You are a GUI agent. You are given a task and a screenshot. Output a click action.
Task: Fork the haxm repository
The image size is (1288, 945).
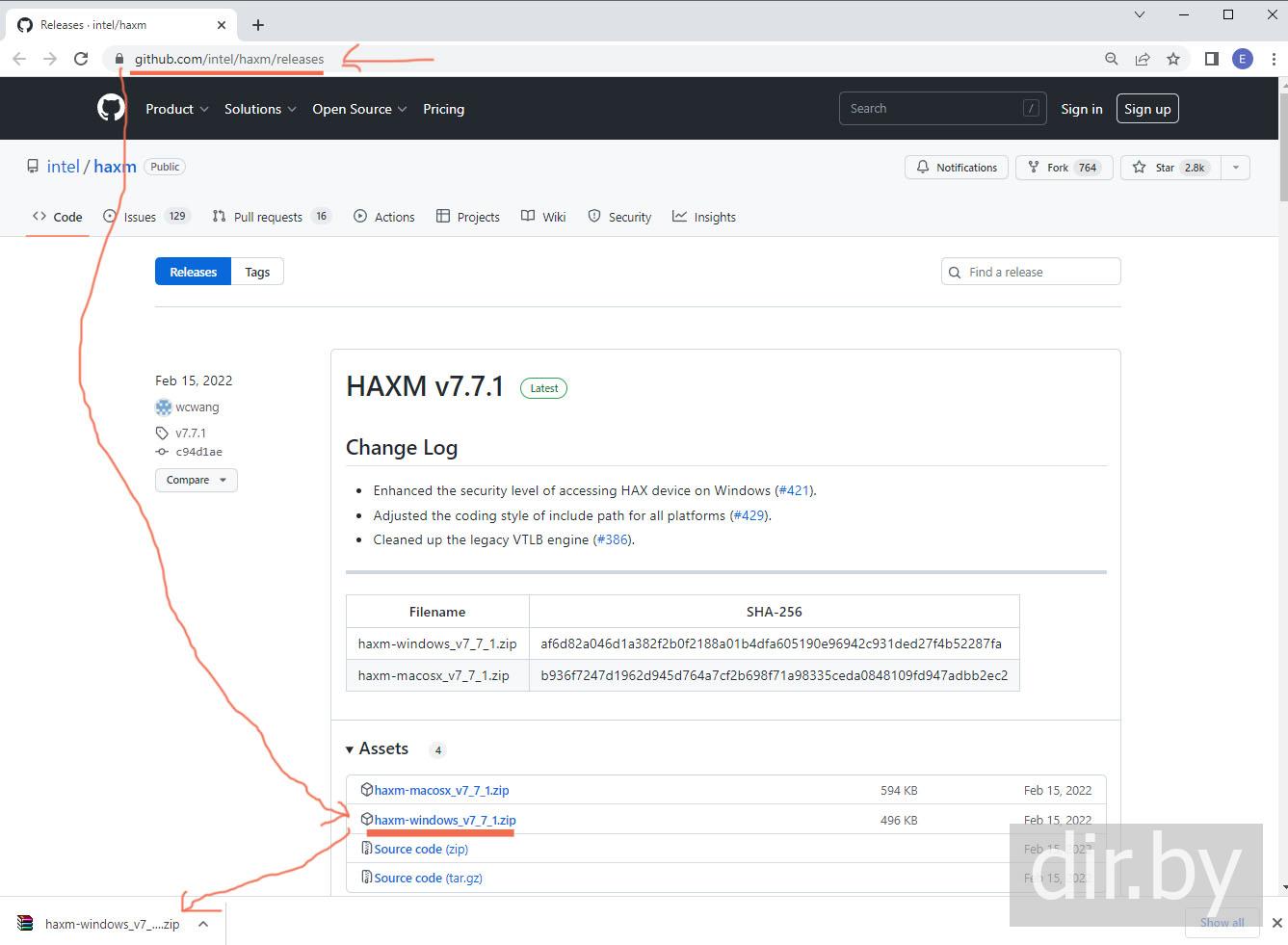[1064, 168]
